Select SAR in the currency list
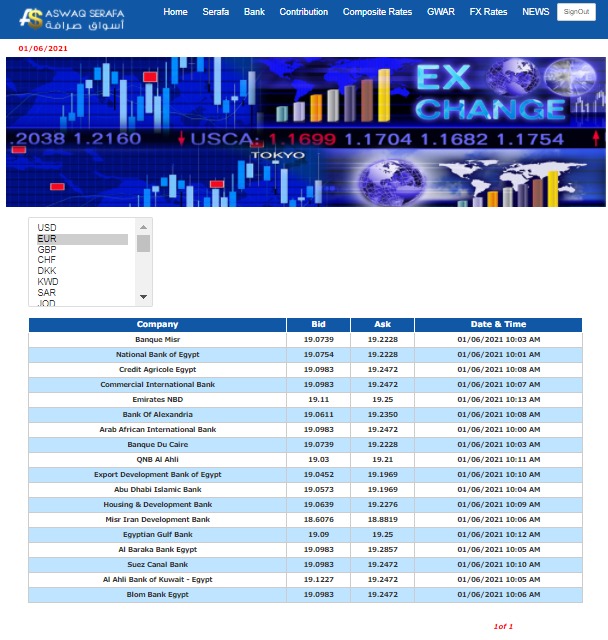Image resolution: width=608 pixels, height=640 pixels. [82, 293]
